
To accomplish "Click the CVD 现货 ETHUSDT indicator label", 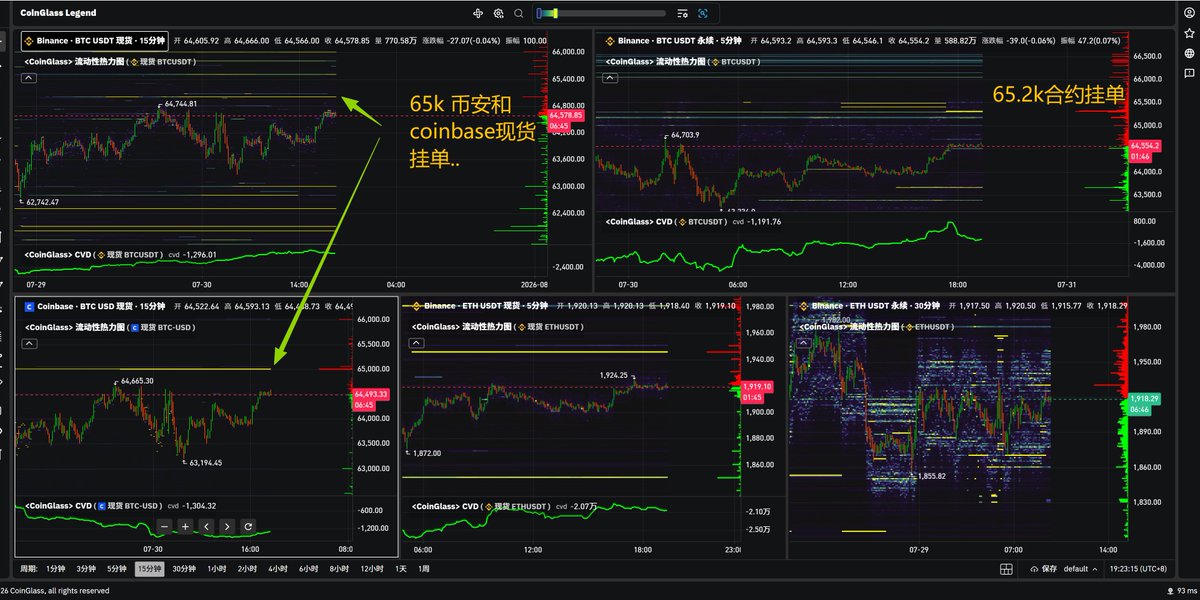I will point(482,506).
